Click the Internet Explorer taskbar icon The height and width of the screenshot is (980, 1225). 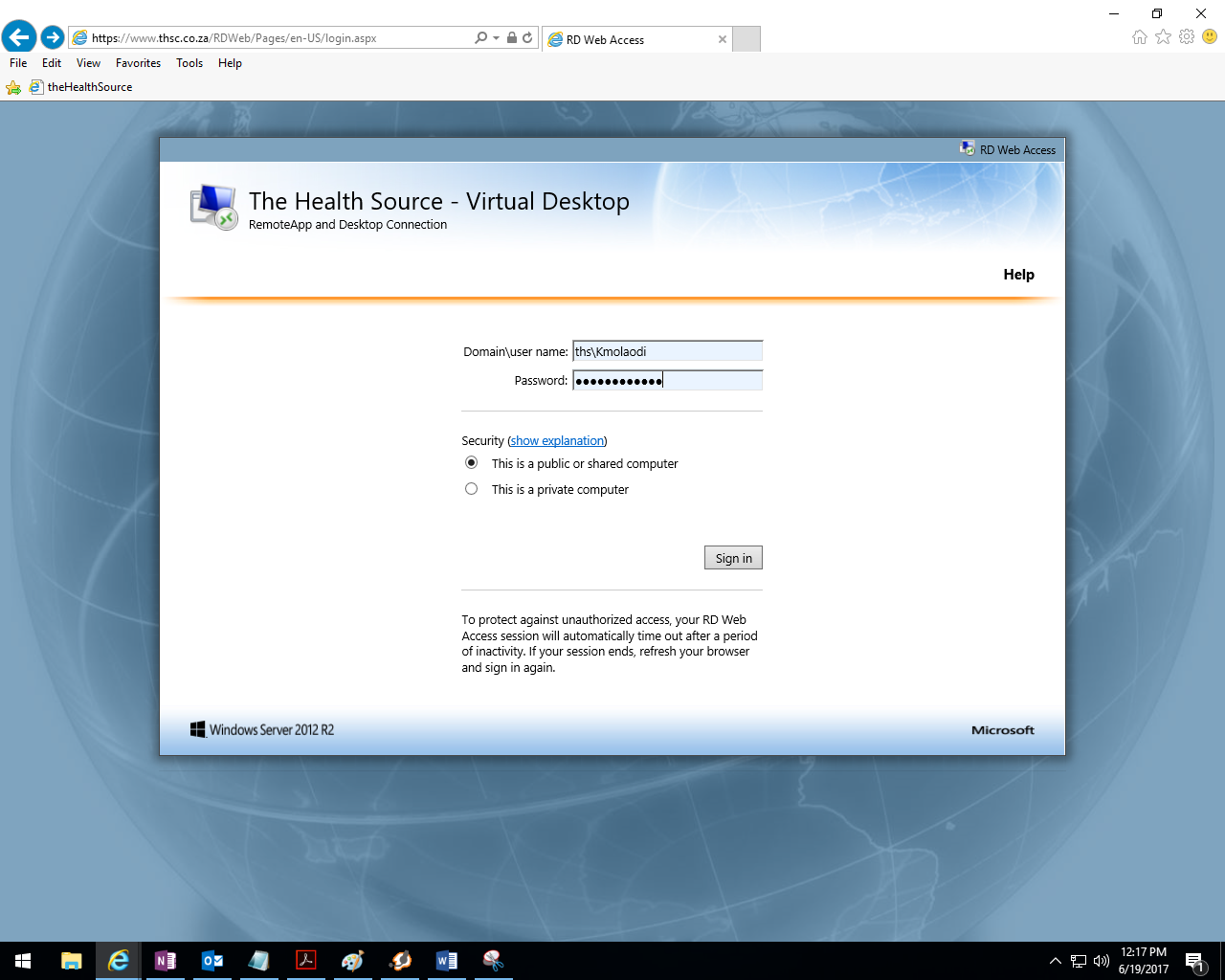(119, 961)
